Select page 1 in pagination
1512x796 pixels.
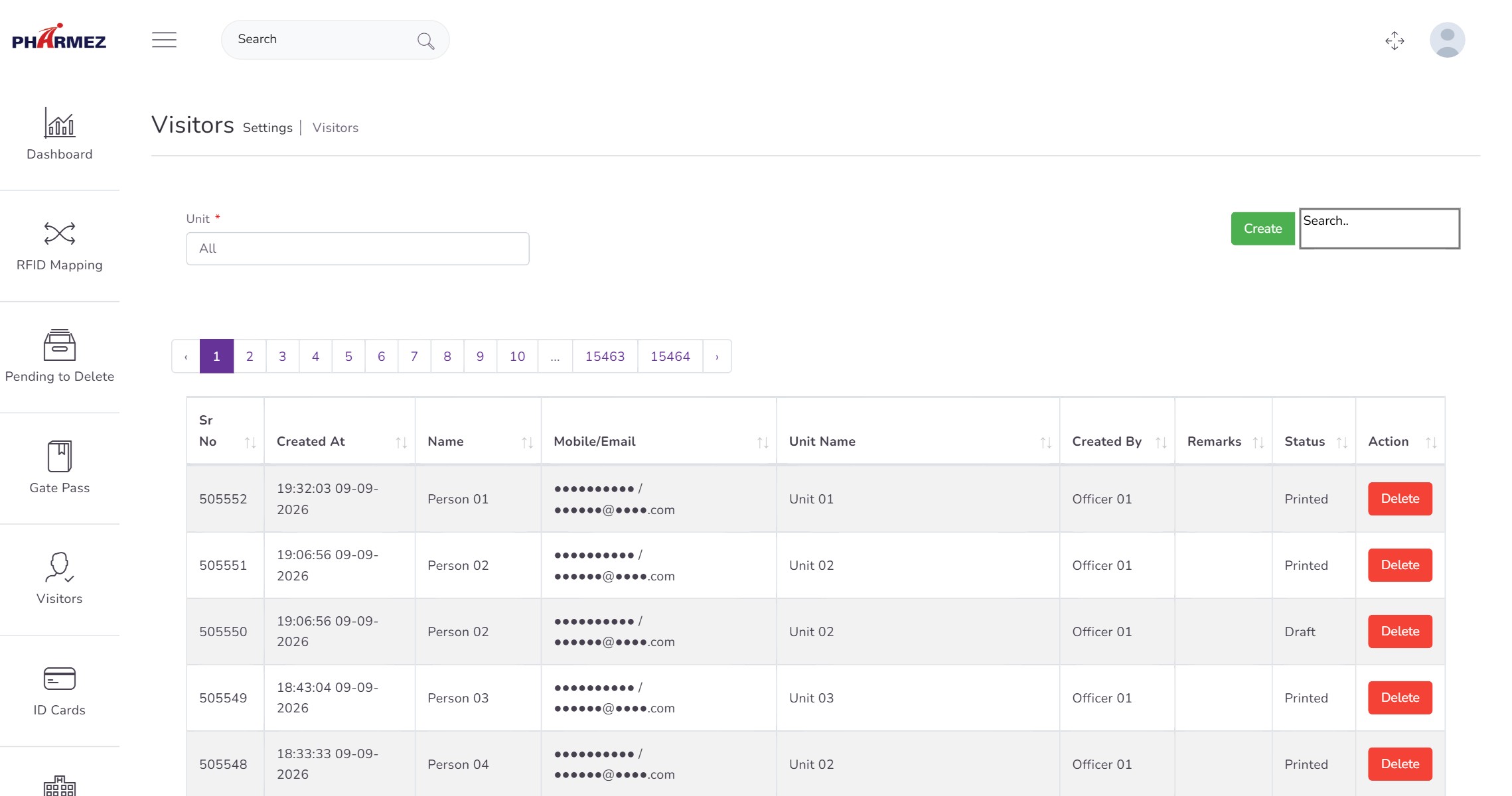pyautogui.click(x=216, y=356)
